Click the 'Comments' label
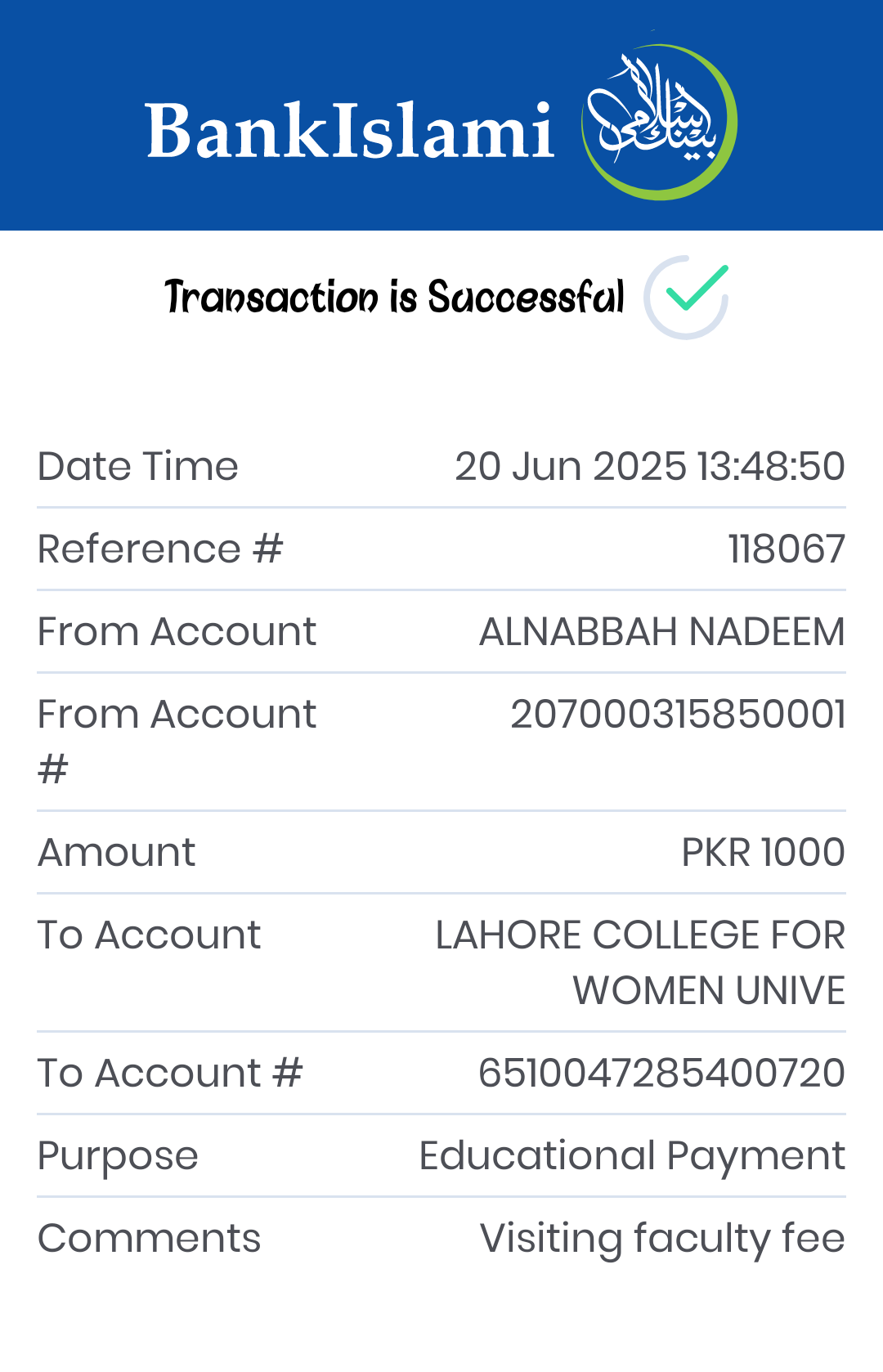Image resolution: width=883 pixels, height=1372 pixels. pyautogui.click(x=150, y=1239)
